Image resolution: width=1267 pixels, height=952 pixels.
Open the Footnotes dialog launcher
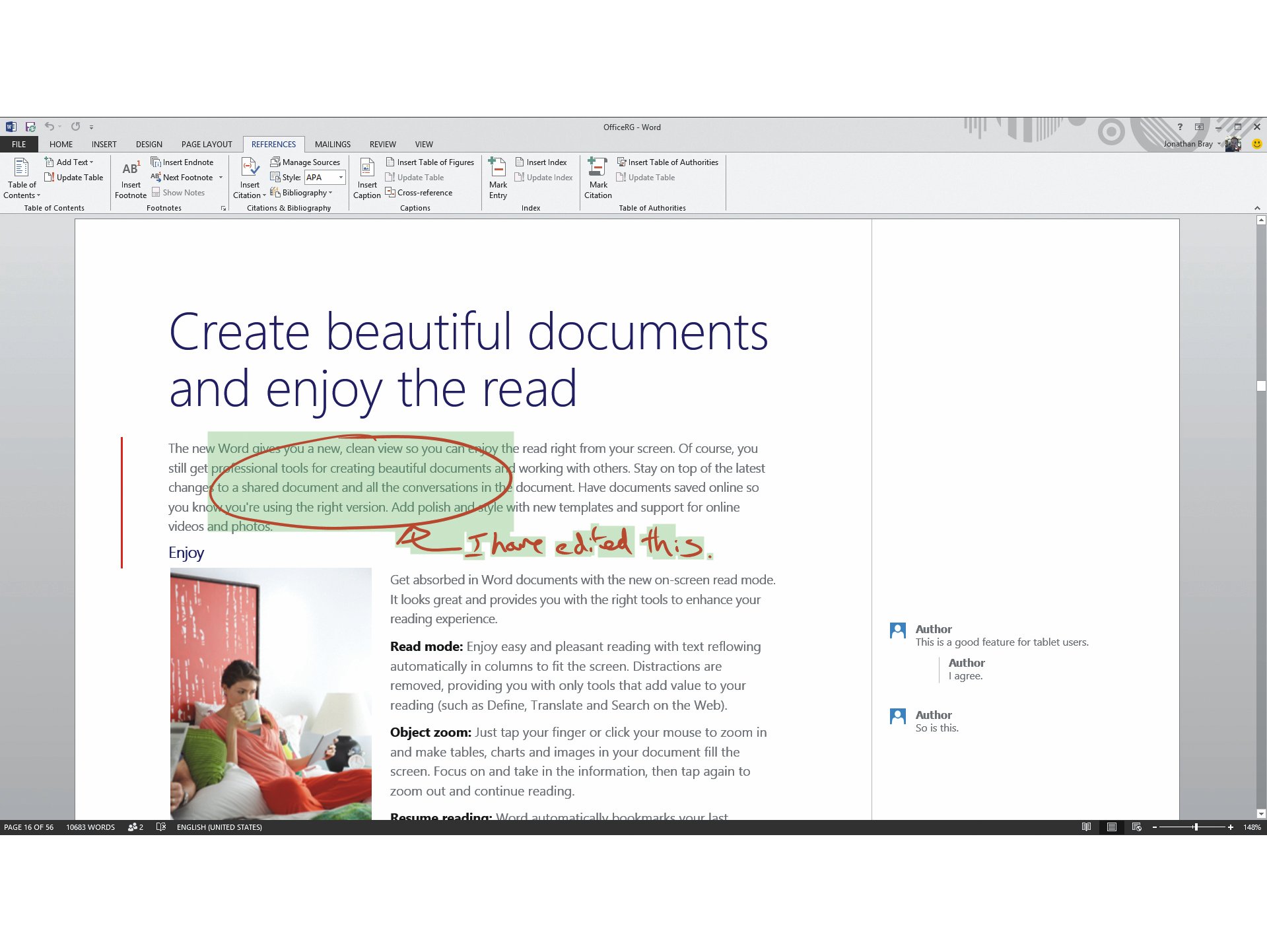(224, 208)
